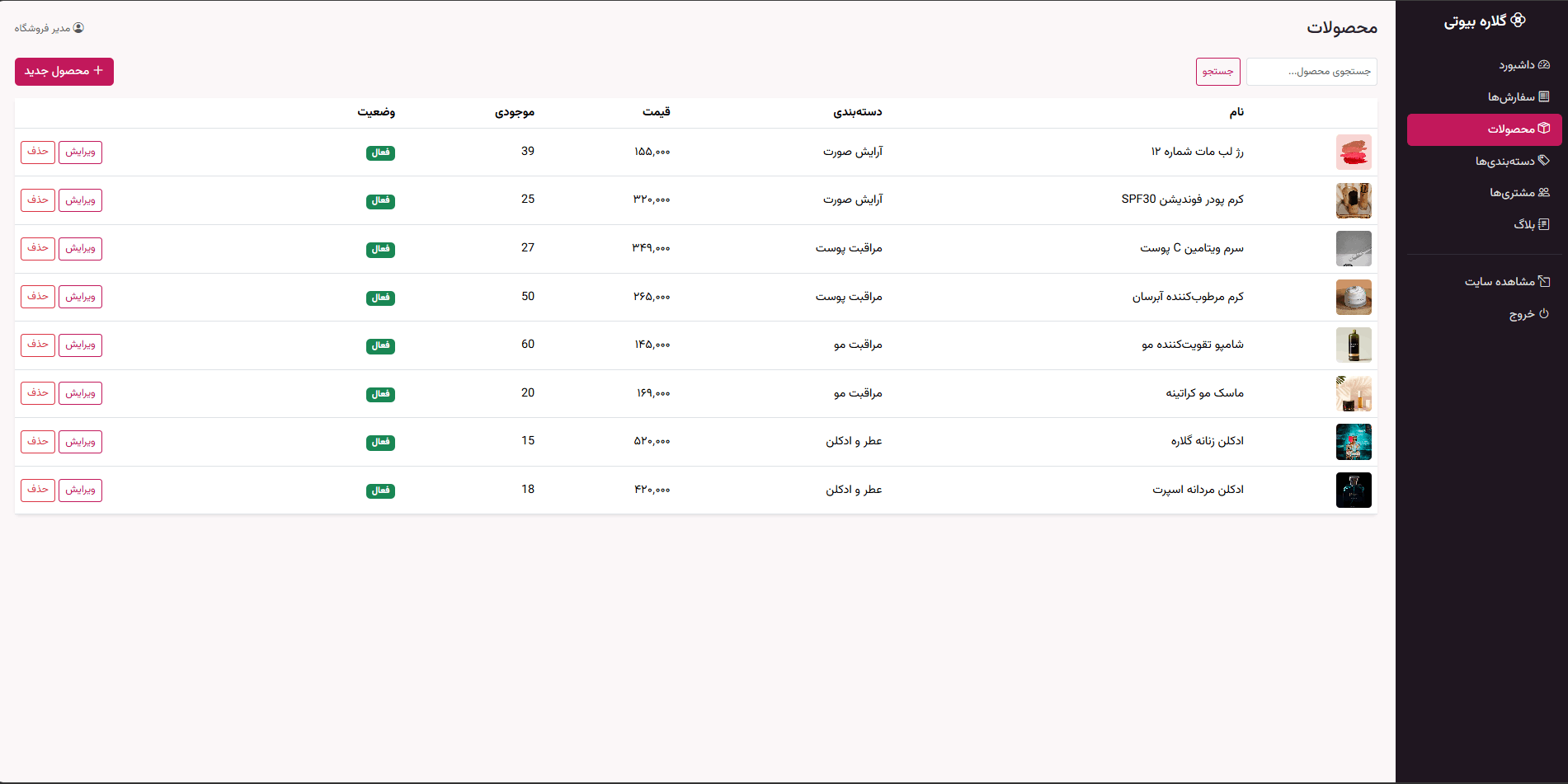
Task: Open مشاهده سایت from the sidebar
Action: (x=1485, y=282)
